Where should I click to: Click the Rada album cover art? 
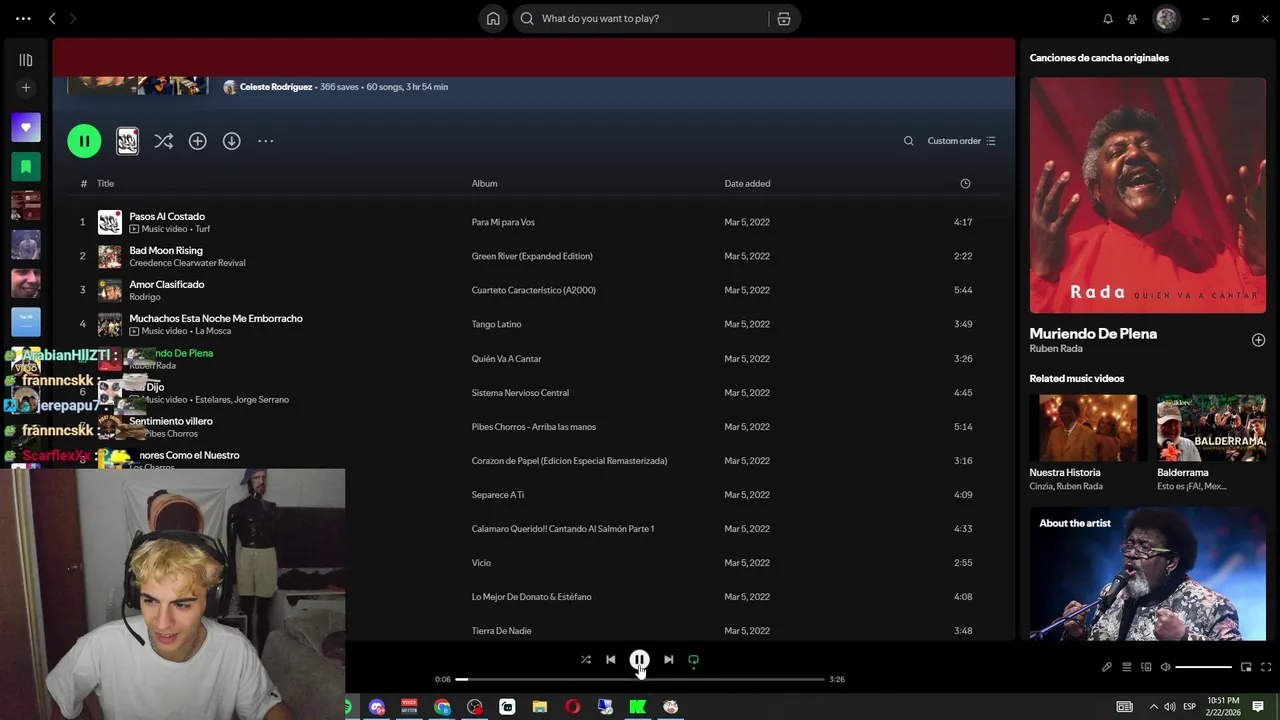1148,195
